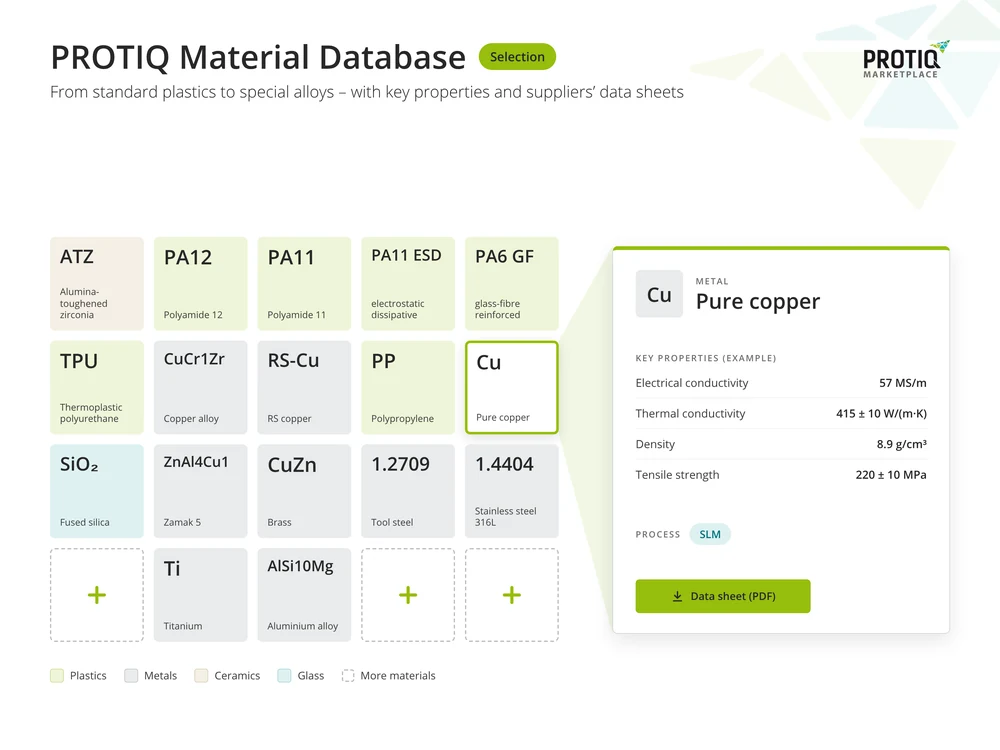Image resolution: width=1000 pixels, height=750 pixels.
Task: Click the Pure copper heading in detail card
Action: tap(758, 301)
